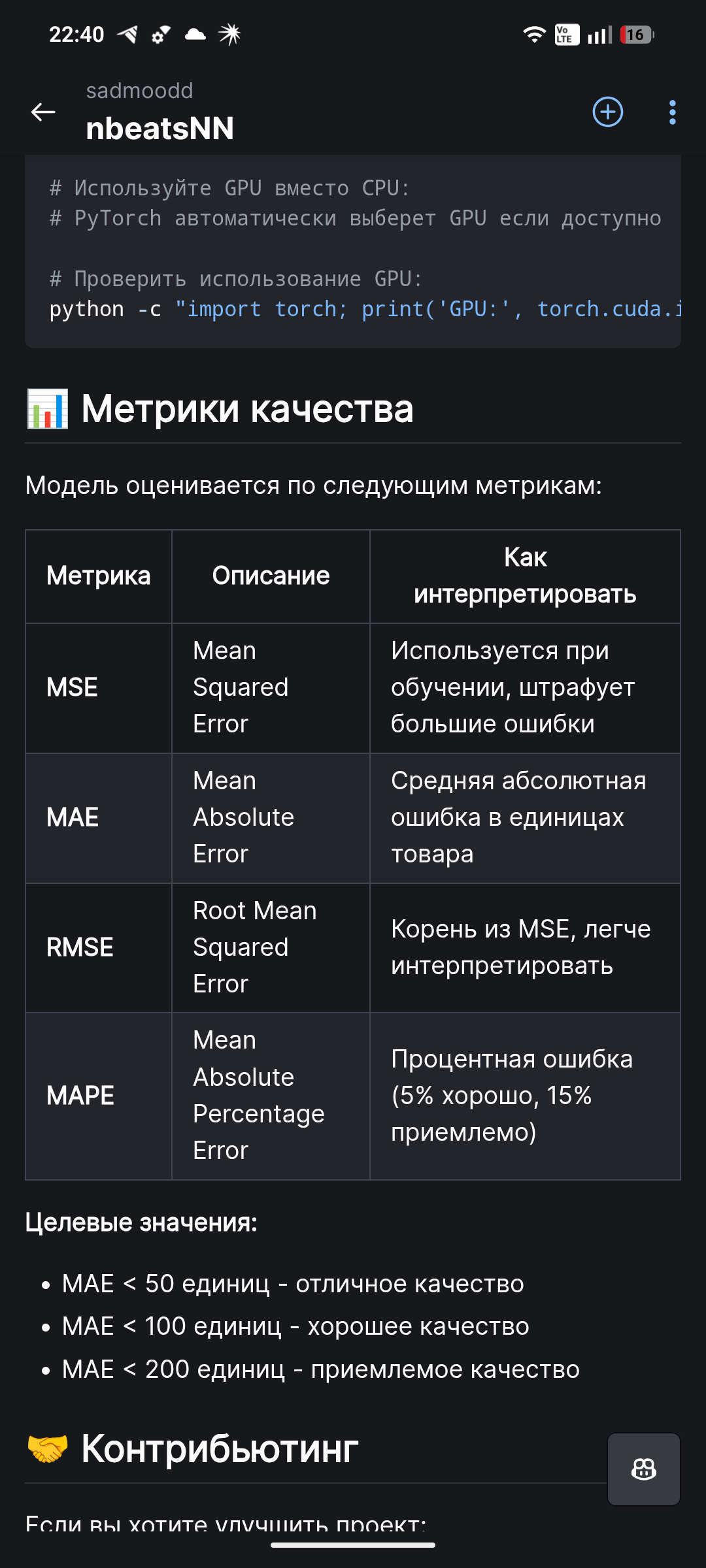This screenshot has height=1568, width=706.
Task: Tap the plus icon to add repository actions
Action: coord(607,112)
